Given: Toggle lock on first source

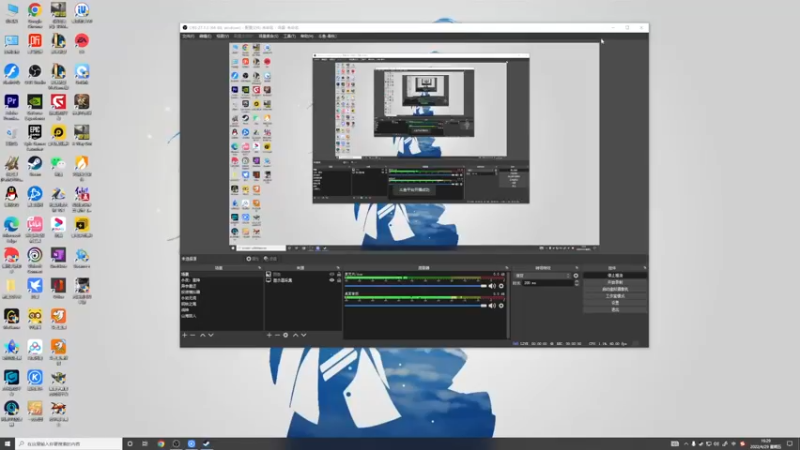Looking at the screenshot, I should point(339,274).
